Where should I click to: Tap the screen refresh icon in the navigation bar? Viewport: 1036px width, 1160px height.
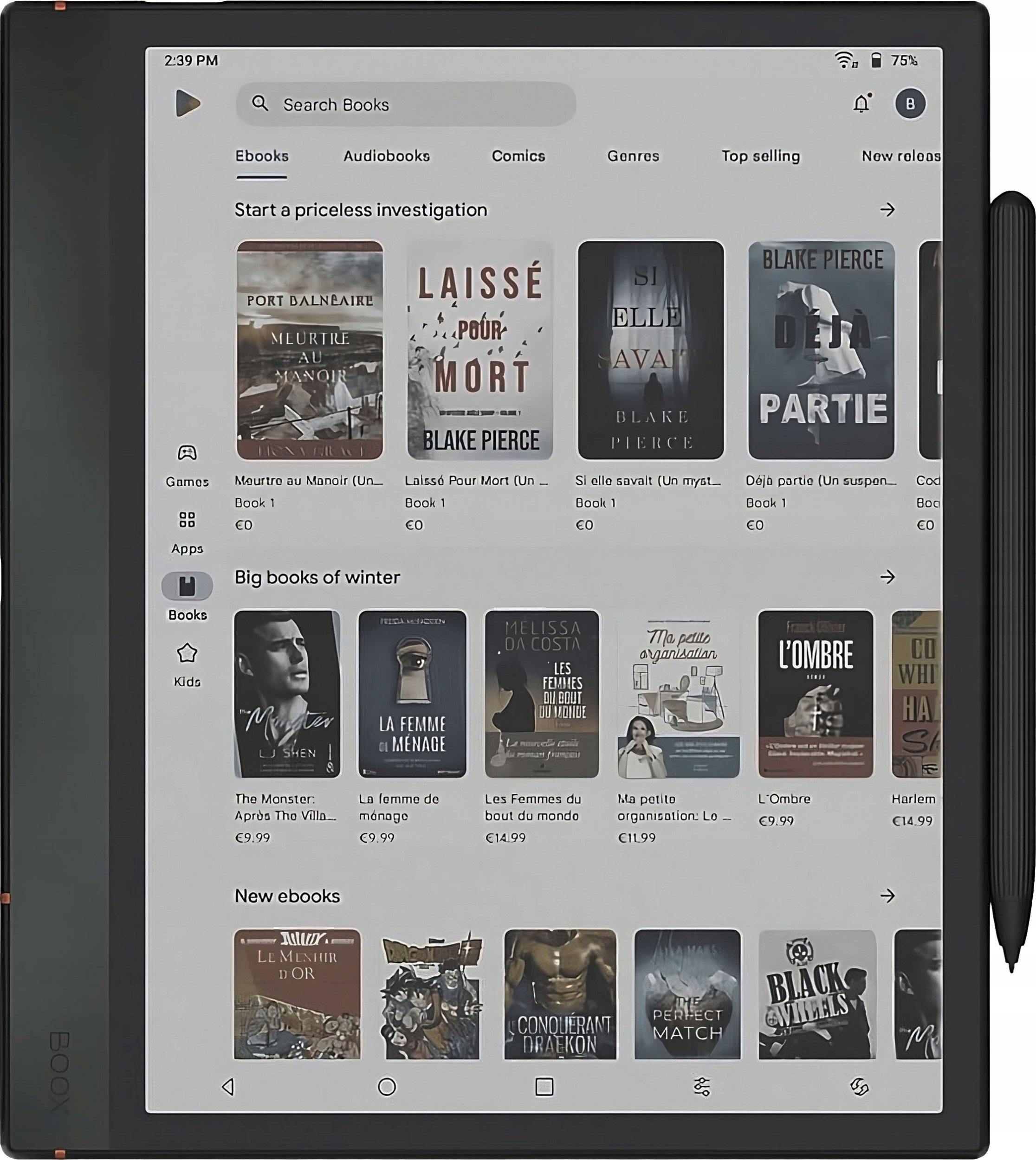point(859,1087)
